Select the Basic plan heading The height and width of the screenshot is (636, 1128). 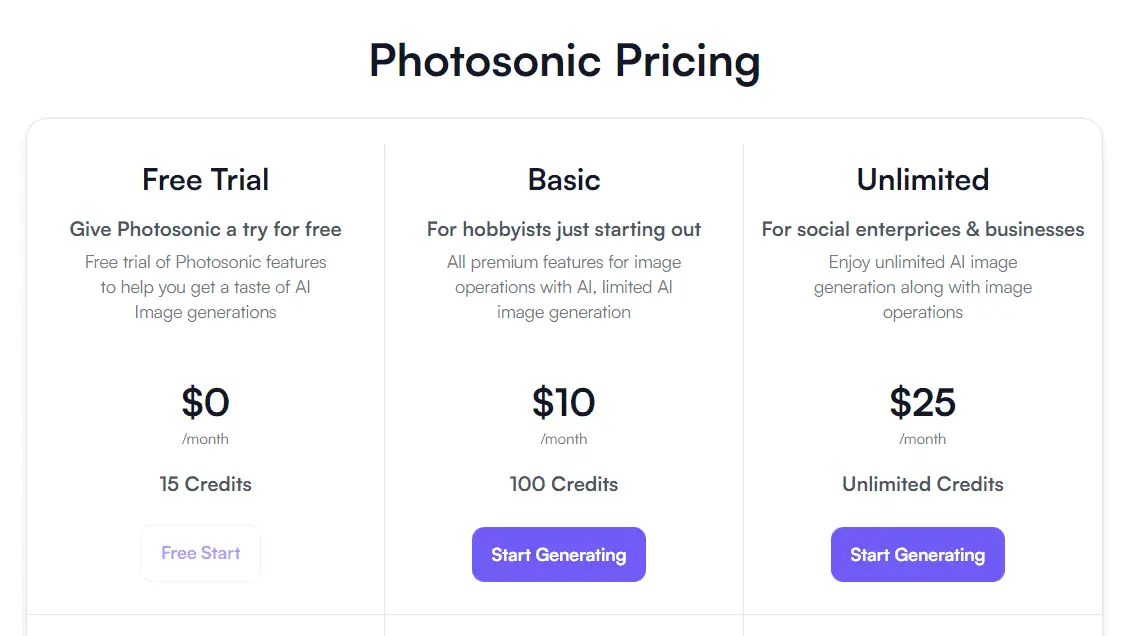[x=563, y=180]
